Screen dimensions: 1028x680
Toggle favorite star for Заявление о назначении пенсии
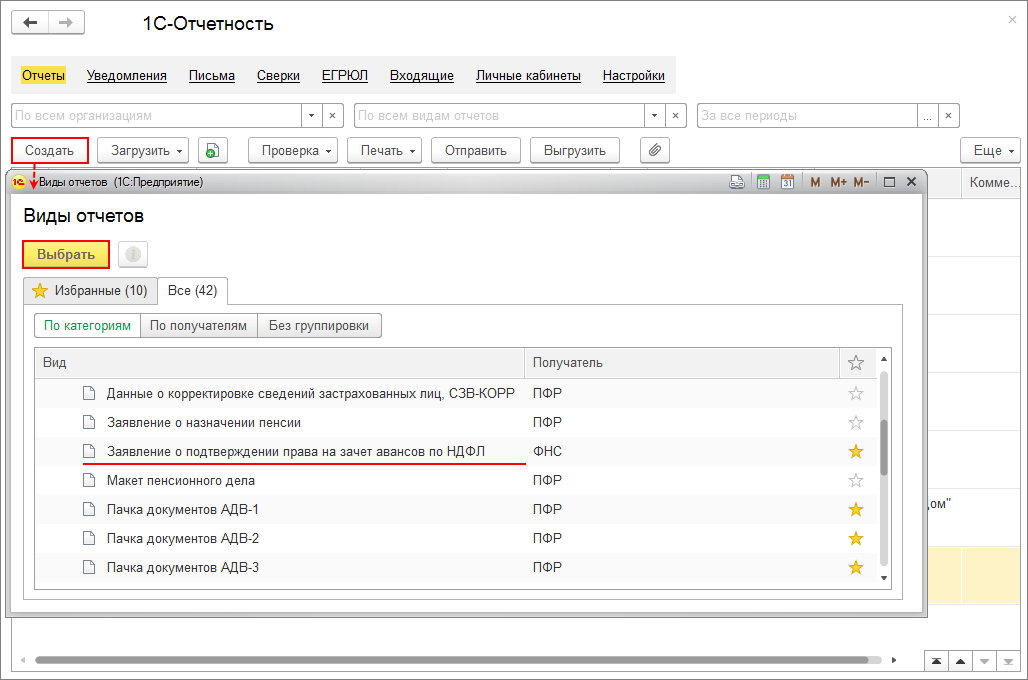[x=855, y=423]
